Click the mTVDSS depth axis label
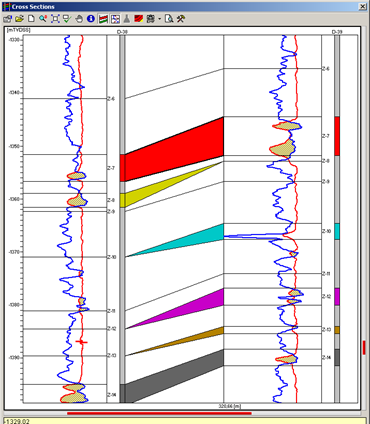This screenshot has height=424, width=370. 19,30
